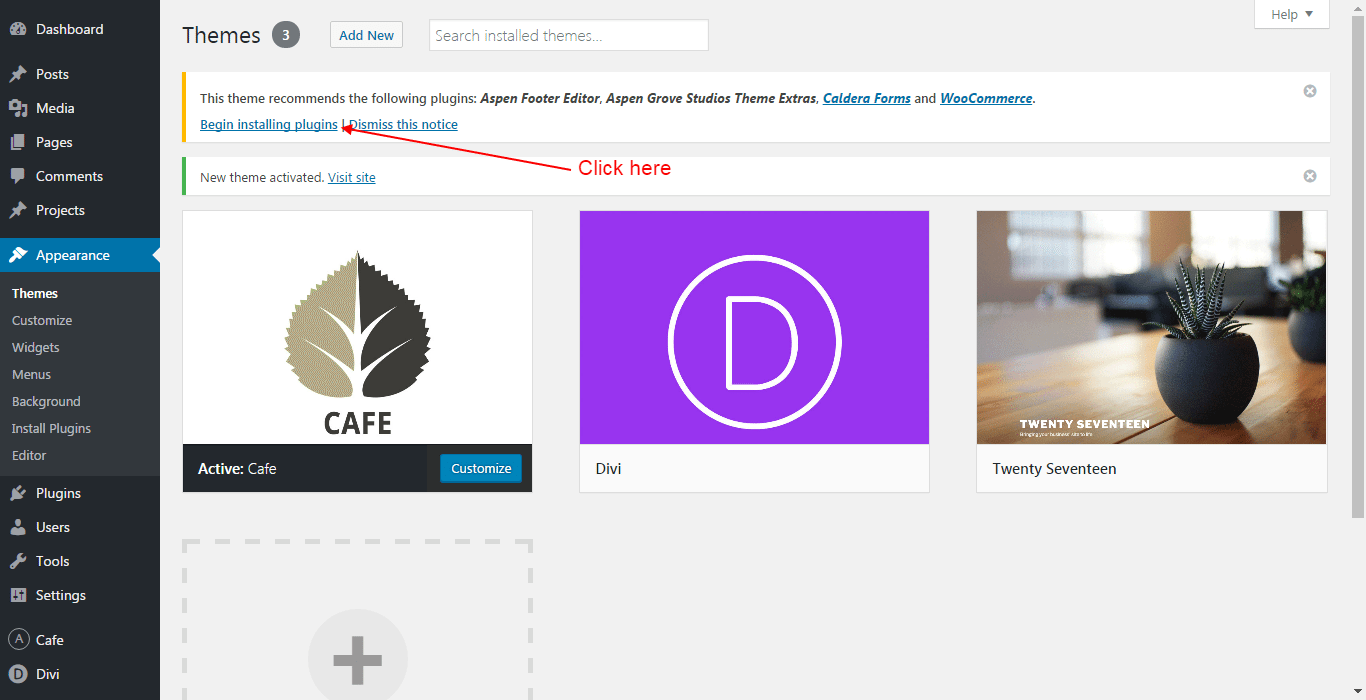This screenshot has height=700, width=1366.
Task: Open the Posts menu
Action: coord(80,74)
